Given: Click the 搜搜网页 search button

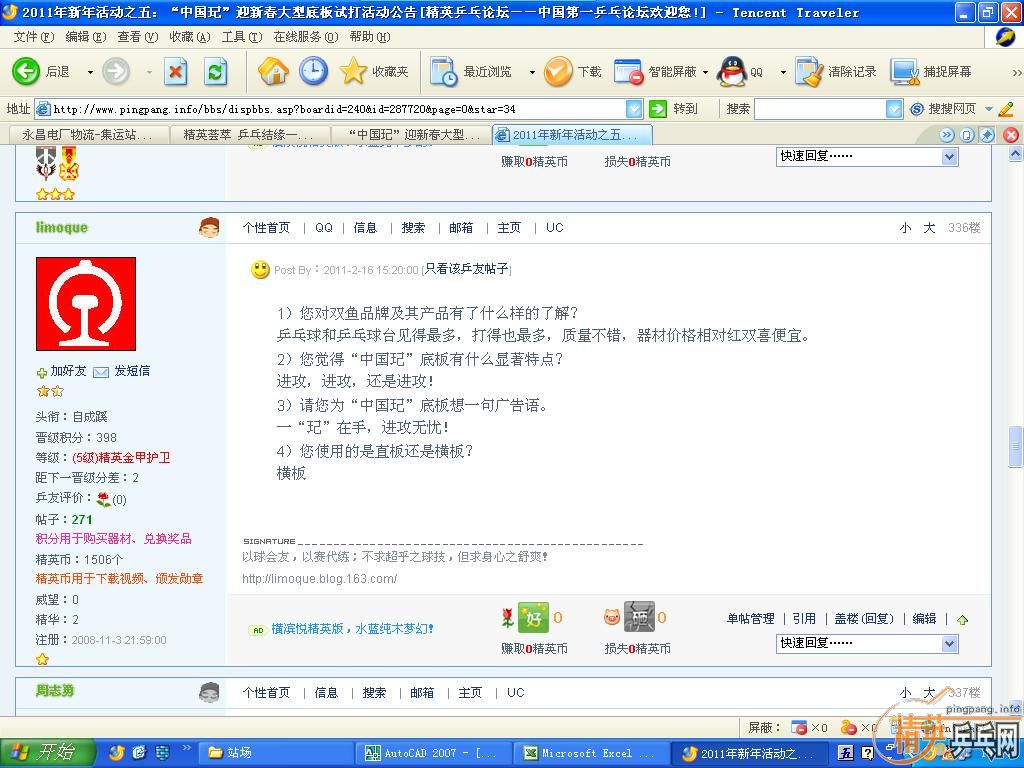Looking at the screenshot, I should [944, 108].
